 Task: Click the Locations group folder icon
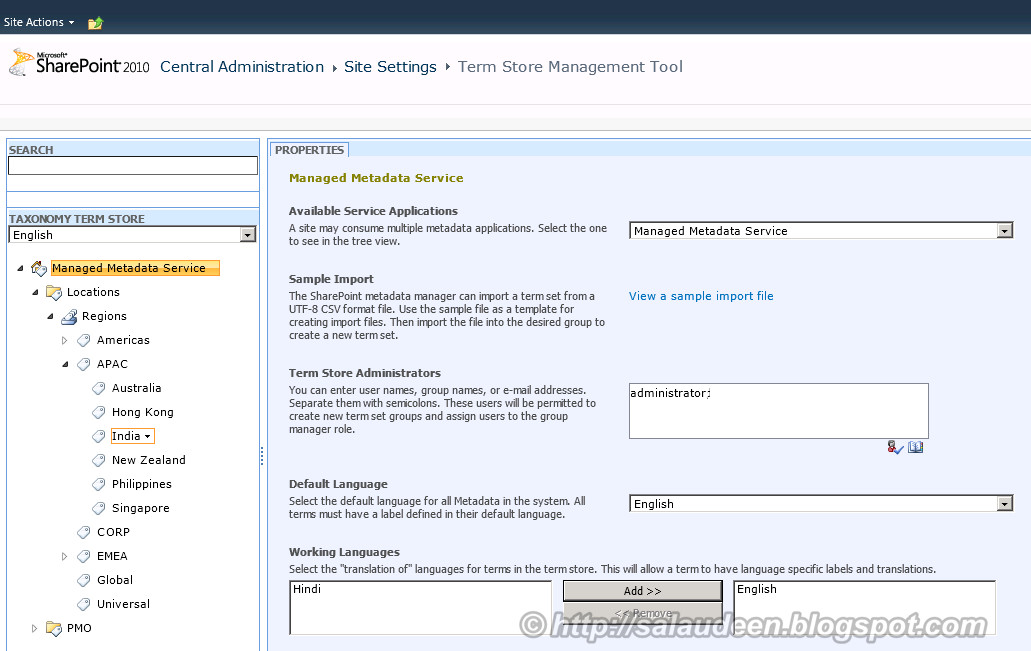click(x=54, y=292)
